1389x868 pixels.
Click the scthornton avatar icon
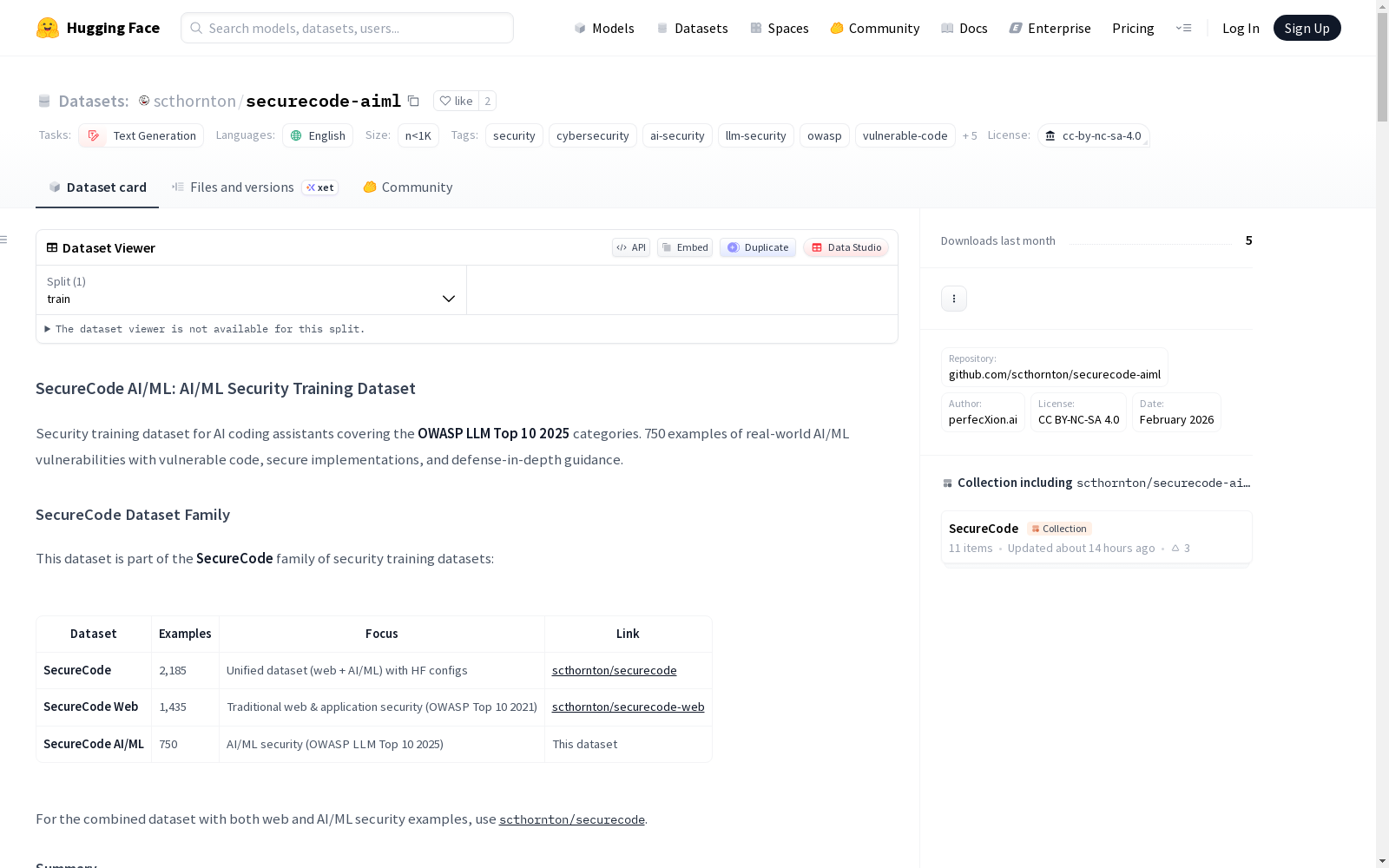(x=144, y=101)
